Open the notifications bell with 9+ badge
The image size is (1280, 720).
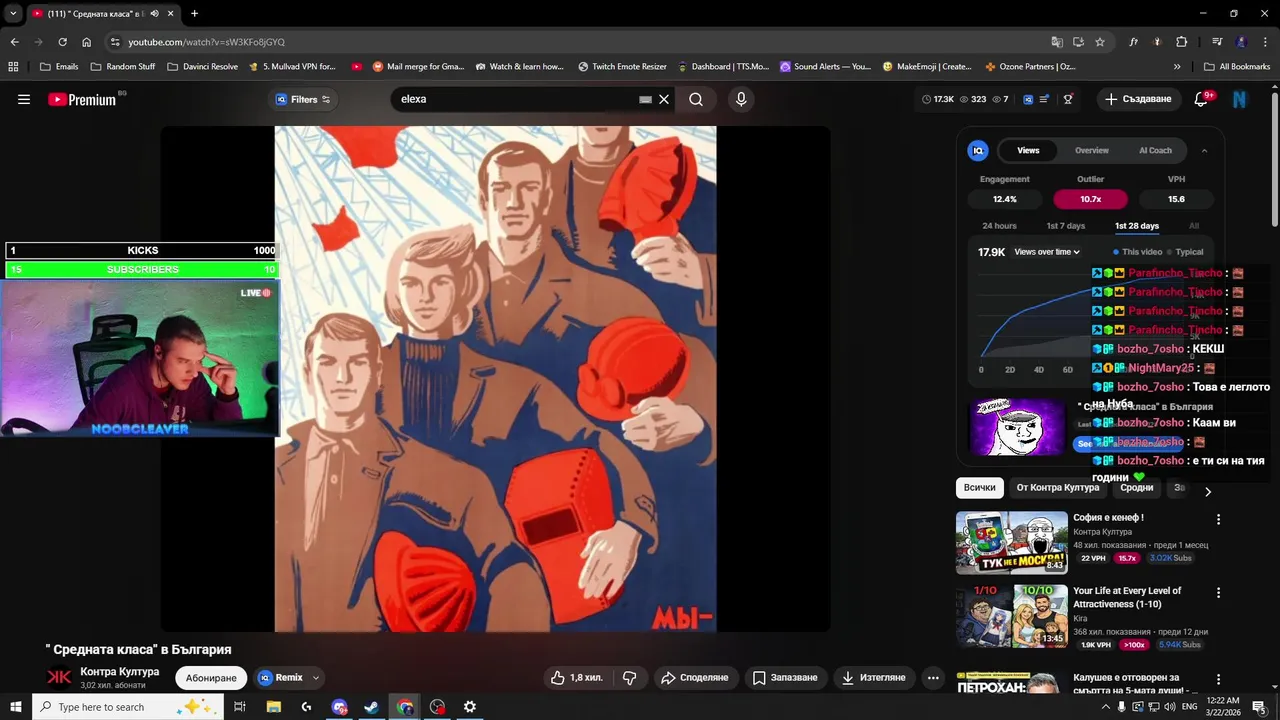pyautogui.click(x=1203, y=99)
